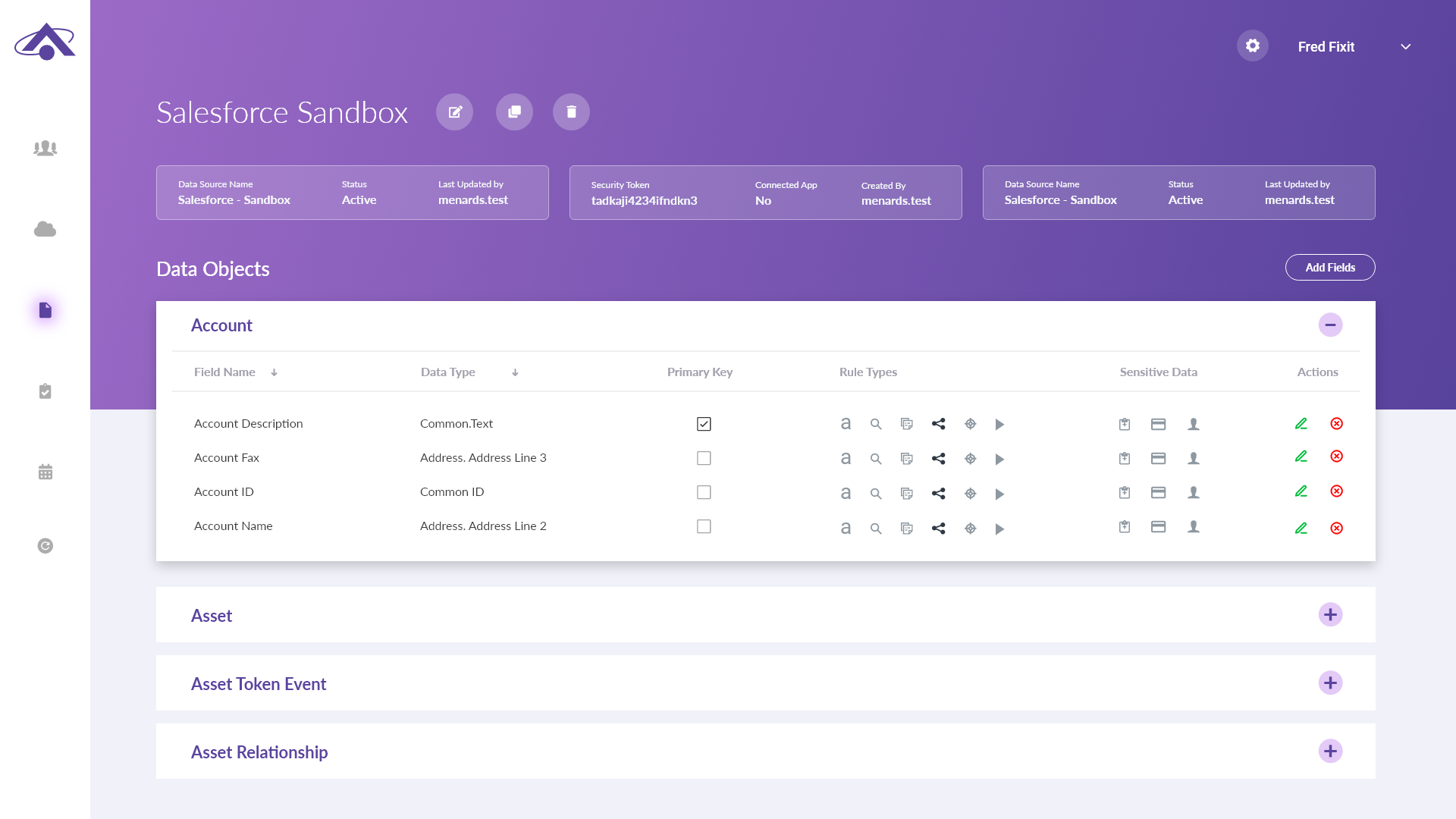Click credit card sensitive data icon for Account ID
Screen dimensions: 1456x819
(x=1158, y=493)
